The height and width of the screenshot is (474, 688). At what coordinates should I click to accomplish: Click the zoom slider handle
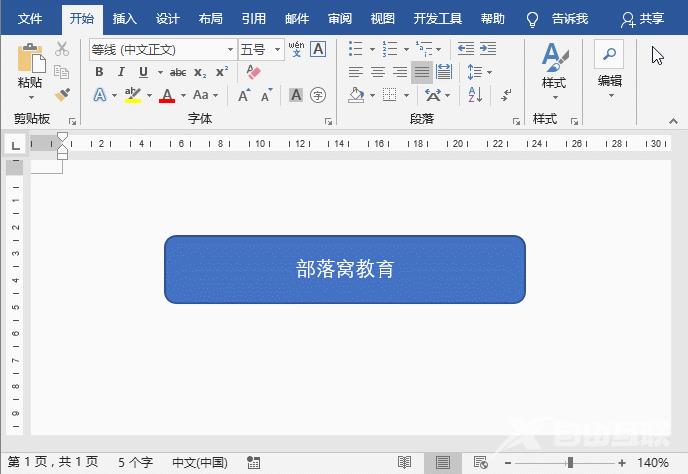click(570, 462)
